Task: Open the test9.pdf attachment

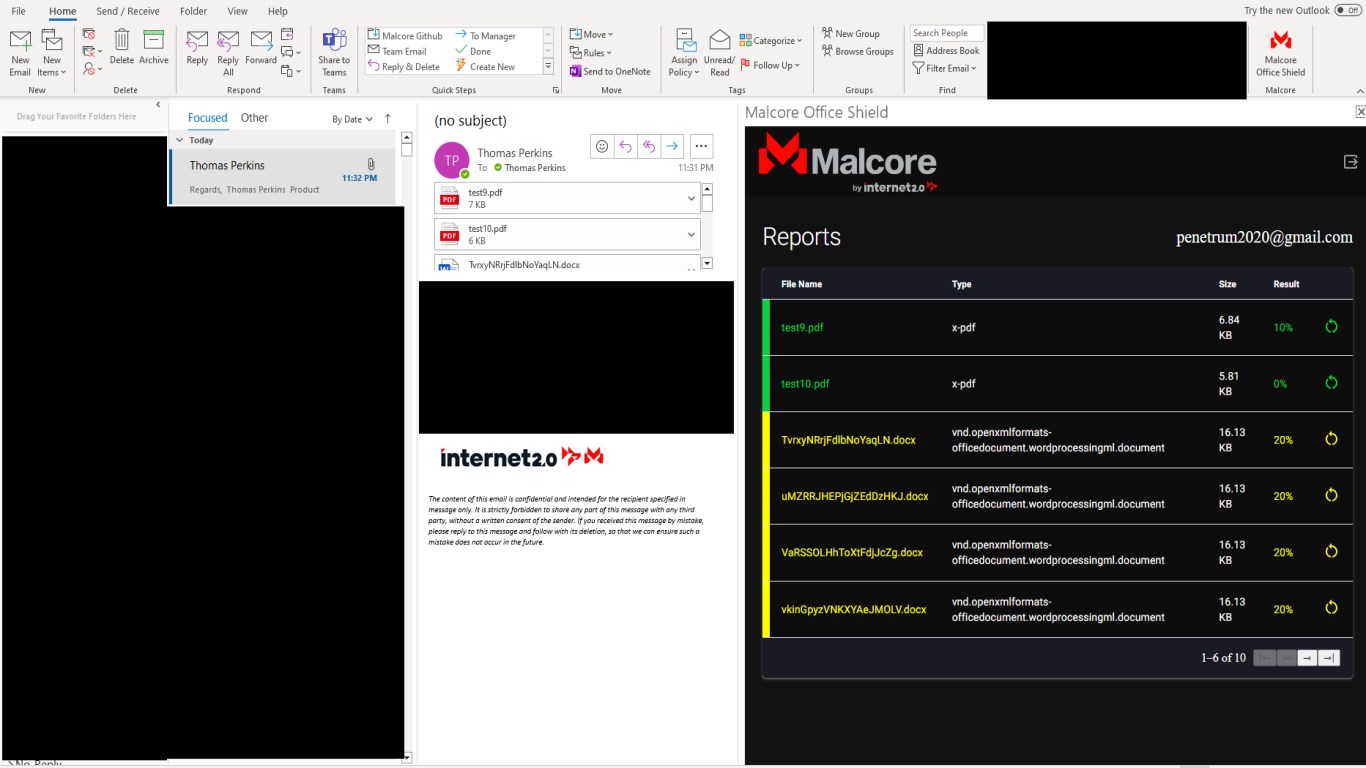Action: point(558,198)
